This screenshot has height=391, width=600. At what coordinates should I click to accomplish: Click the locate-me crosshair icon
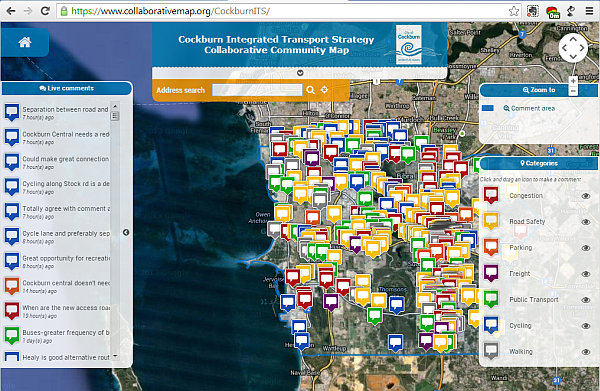[324, 90]
